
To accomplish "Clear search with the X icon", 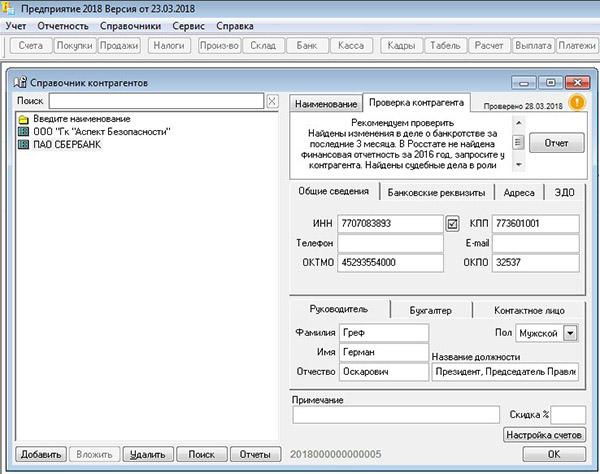I will (272, 101).
